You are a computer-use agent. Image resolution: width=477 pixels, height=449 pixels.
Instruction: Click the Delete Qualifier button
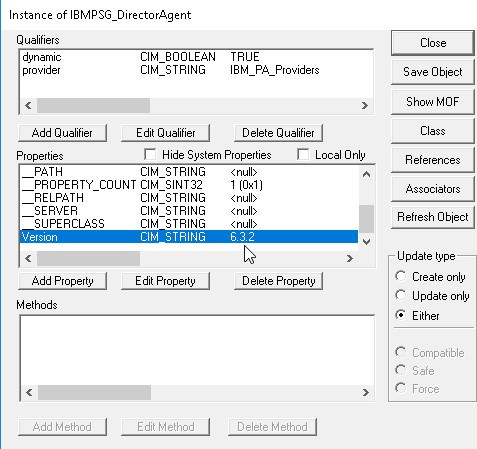(278, 133)
